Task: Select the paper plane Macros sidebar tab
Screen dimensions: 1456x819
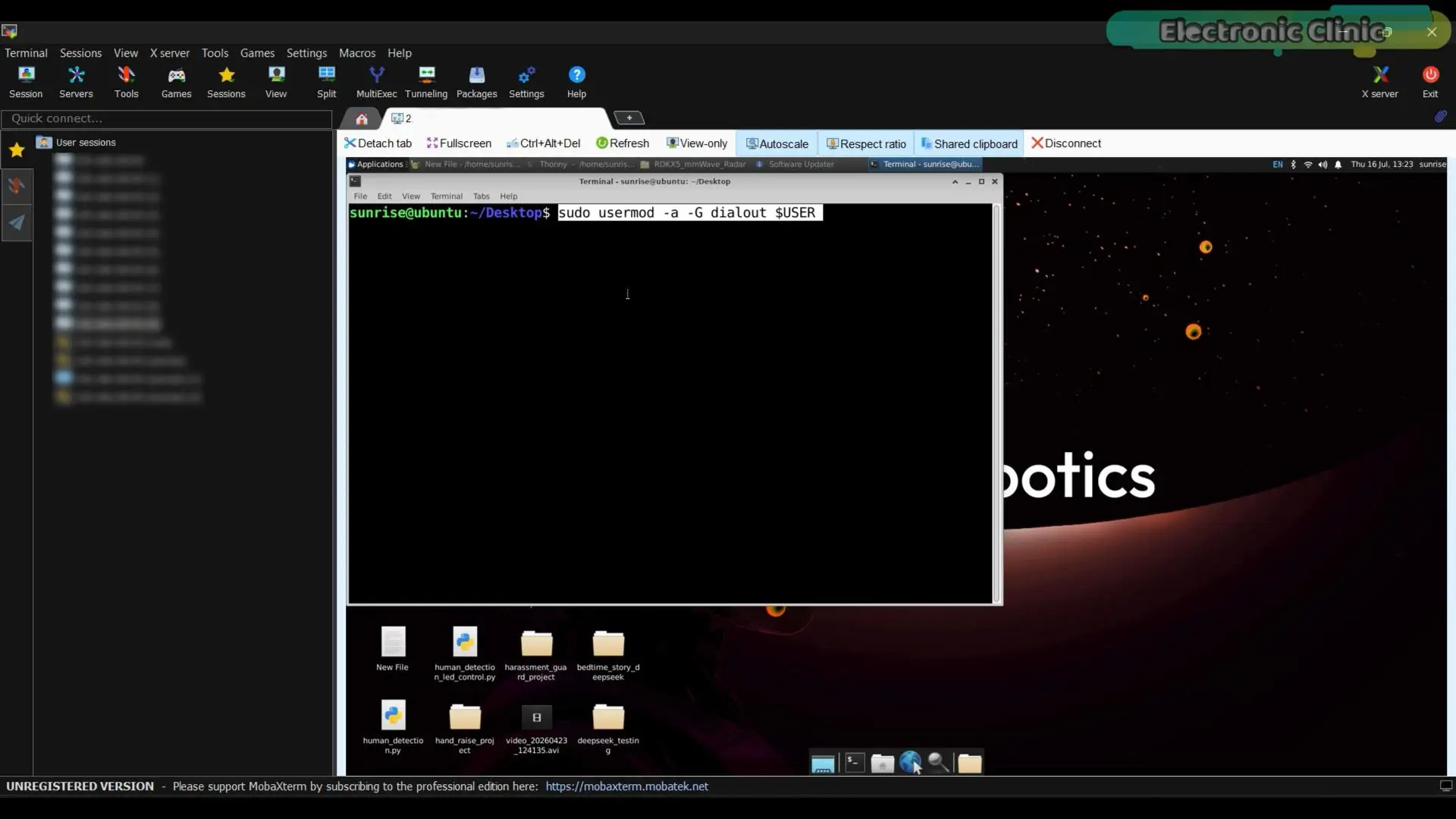Action: tap(17, 222)
